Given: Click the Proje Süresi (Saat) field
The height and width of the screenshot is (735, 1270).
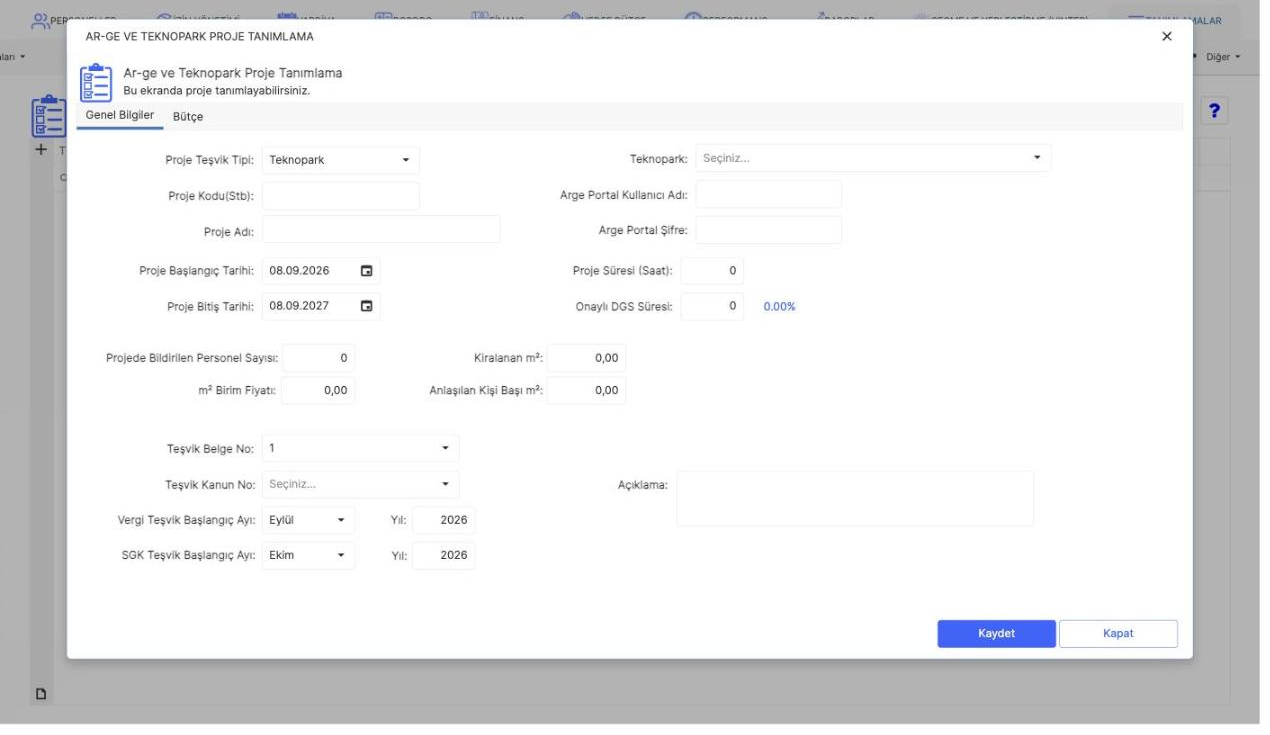Looking at the screenshot, I should coord(712,270).
